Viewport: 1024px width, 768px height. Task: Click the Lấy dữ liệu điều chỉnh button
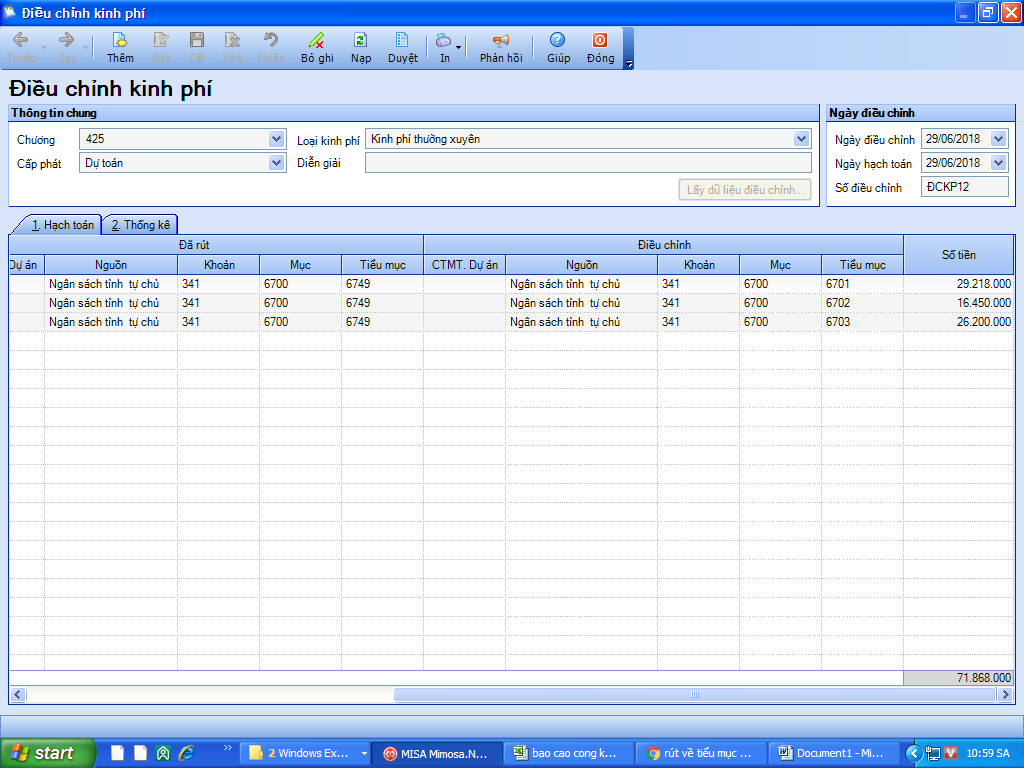click(744, 190)
